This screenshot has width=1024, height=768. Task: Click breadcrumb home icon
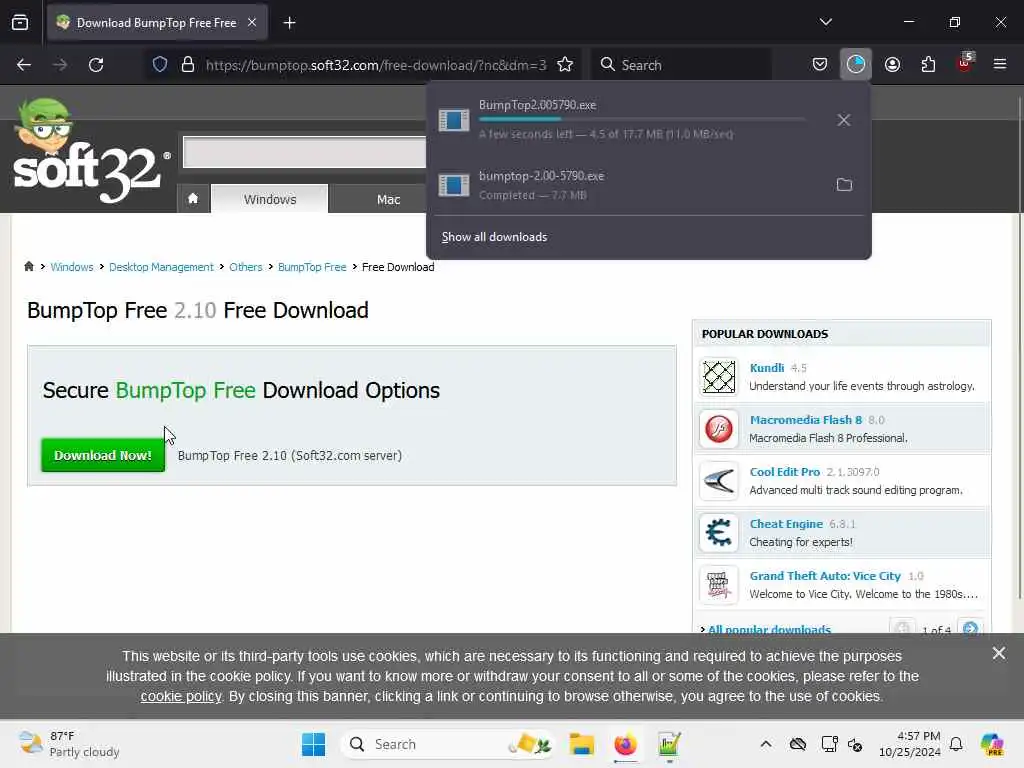tap(29, 266)
